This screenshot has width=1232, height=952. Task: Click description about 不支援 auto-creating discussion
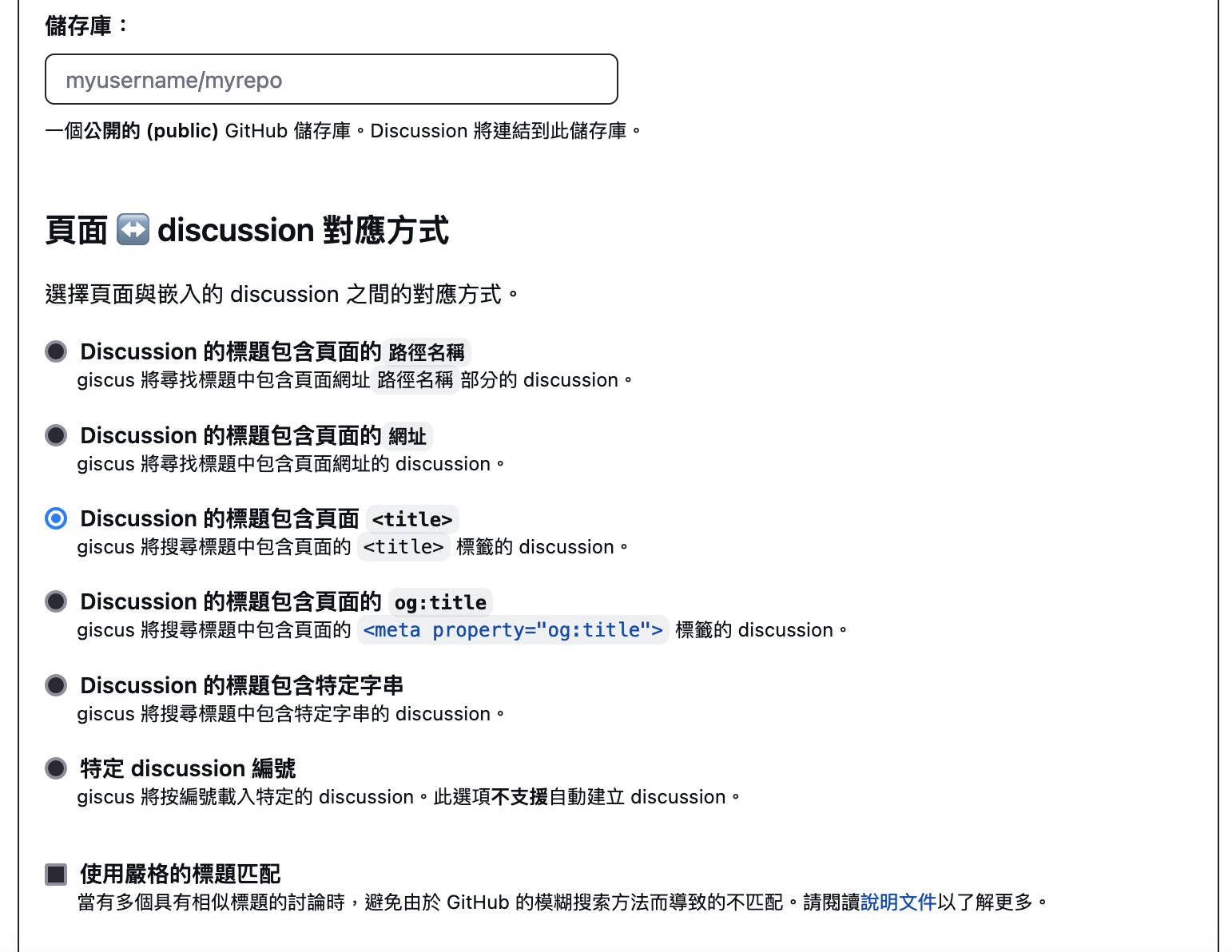click(x=408, y=797)
